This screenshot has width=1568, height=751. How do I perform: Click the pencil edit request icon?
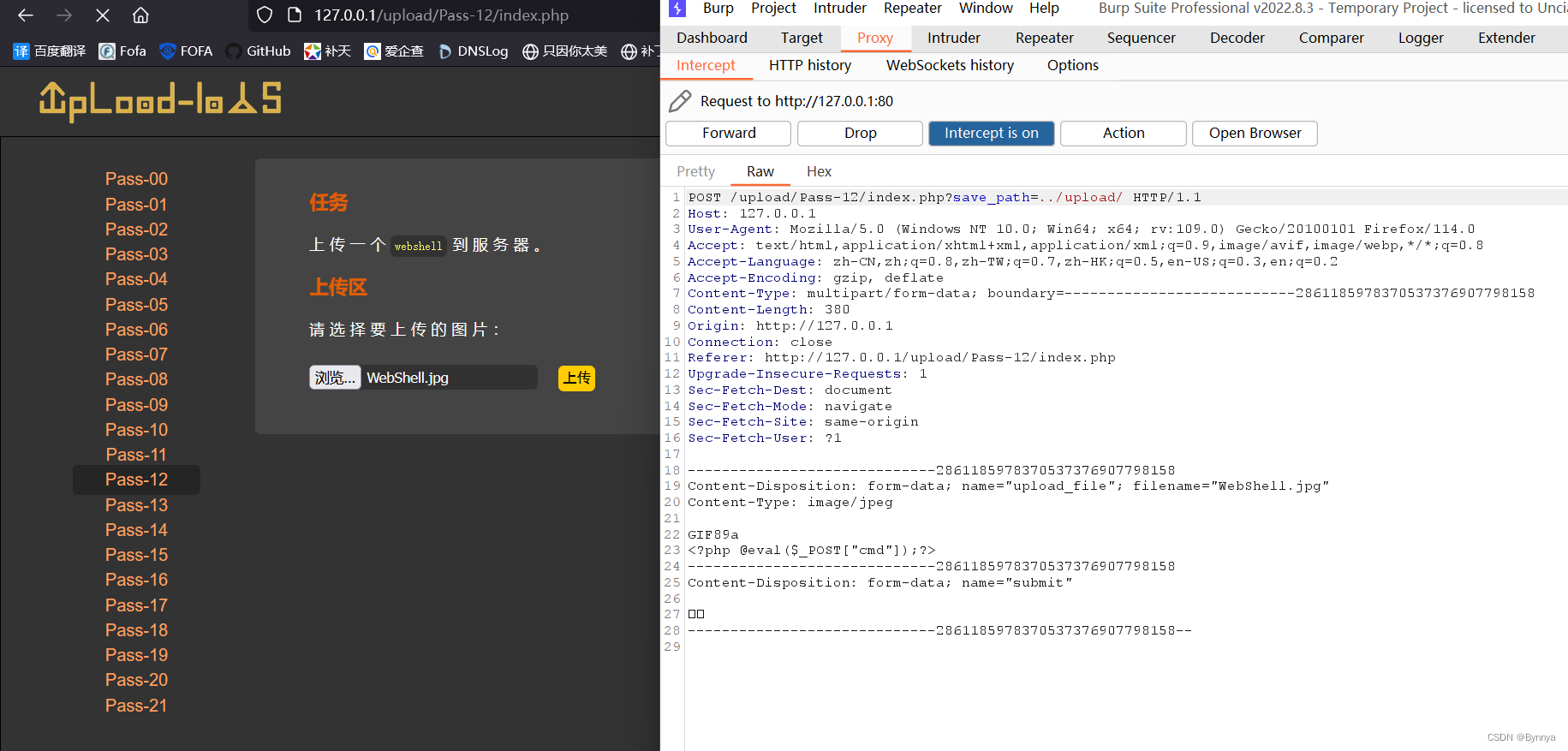[680, 101]
